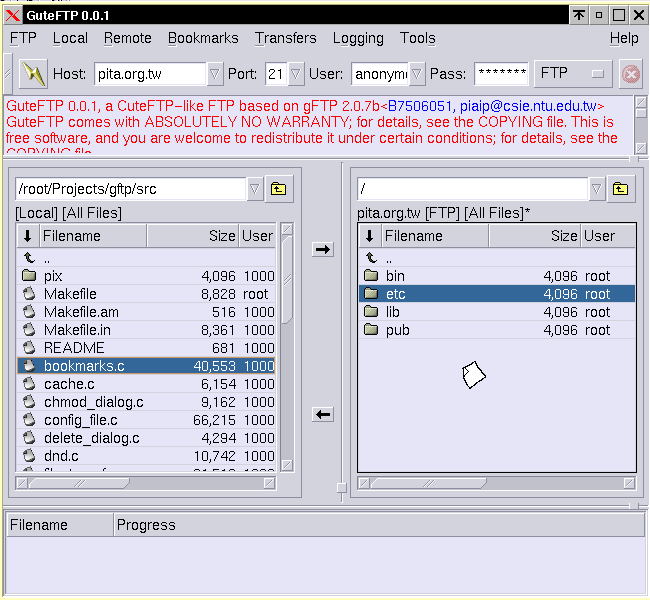
Task: Click the remote parent directory '..' icon
Action: click(x=371, y=258)
